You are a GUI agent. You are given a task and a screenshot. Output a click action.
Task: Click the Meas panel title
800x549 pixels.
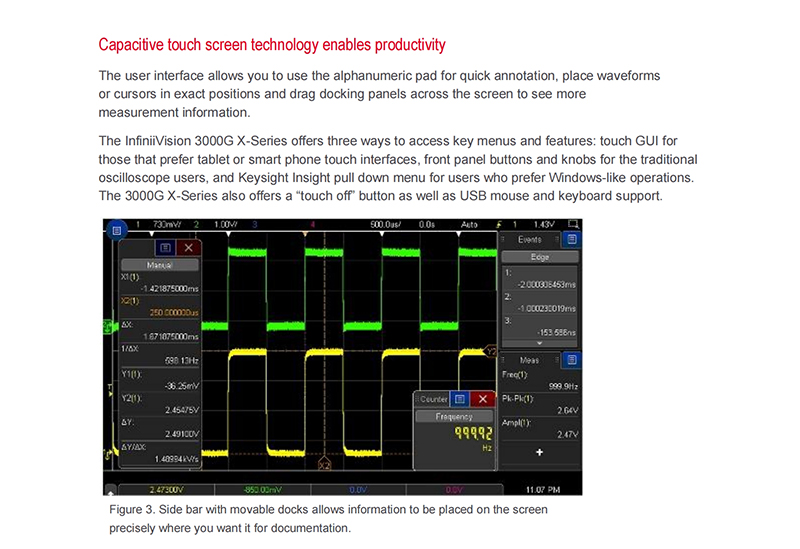pyautogui.click(x=529, y=360)
